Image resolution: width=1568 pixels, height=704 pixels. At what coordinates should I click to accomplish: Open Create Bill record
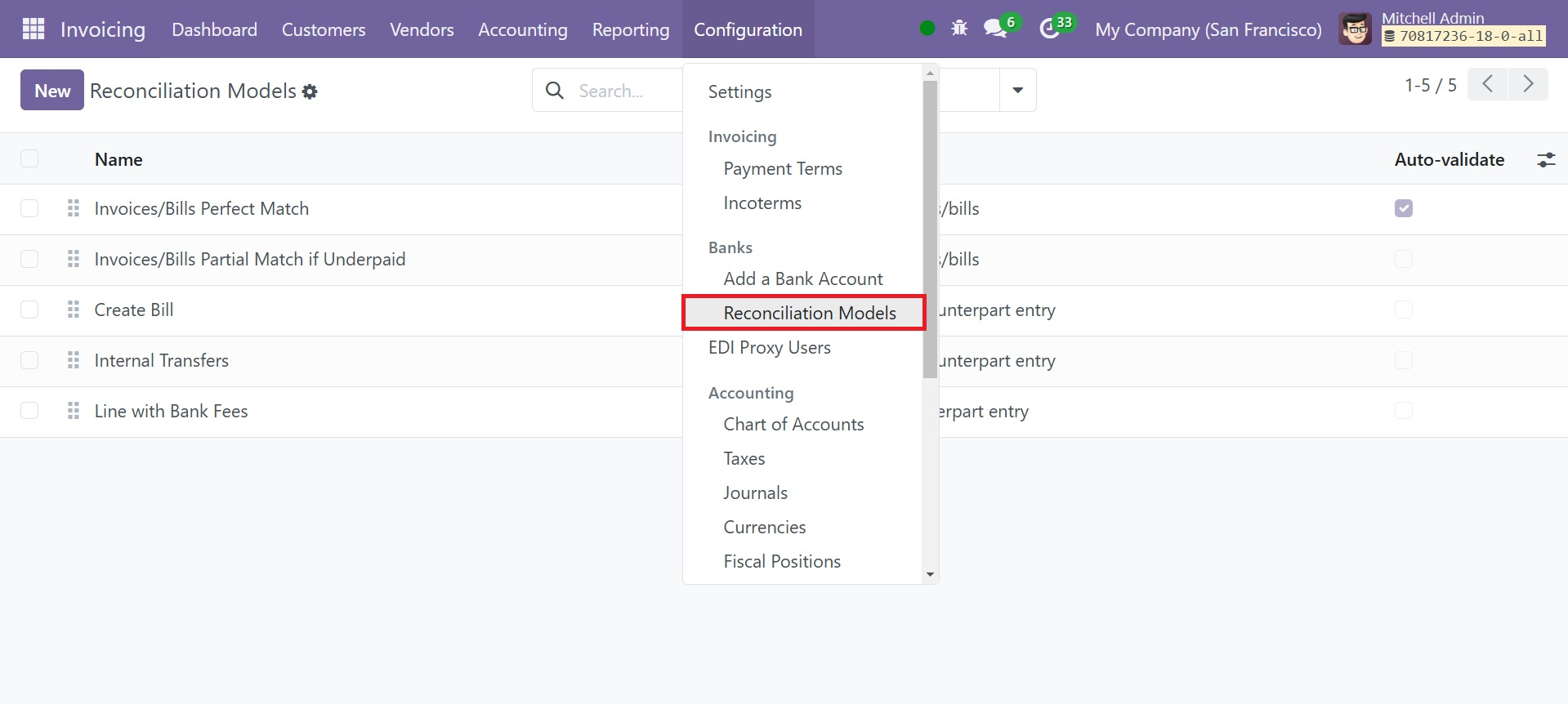pyautogui.click(x=134, y=310)
